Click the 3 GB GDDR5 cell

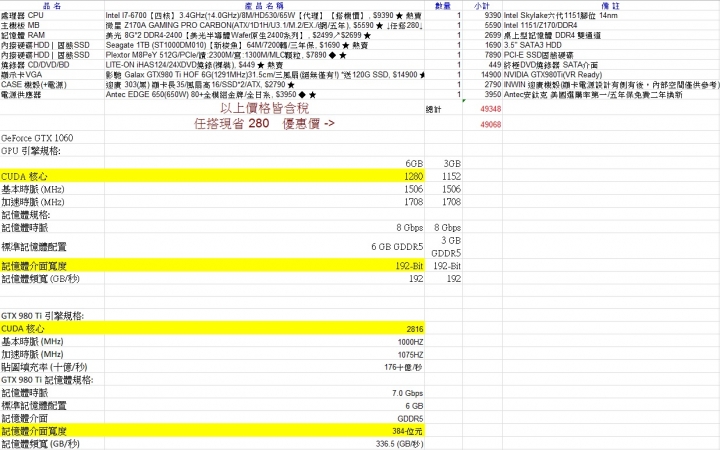coord(443,247)
